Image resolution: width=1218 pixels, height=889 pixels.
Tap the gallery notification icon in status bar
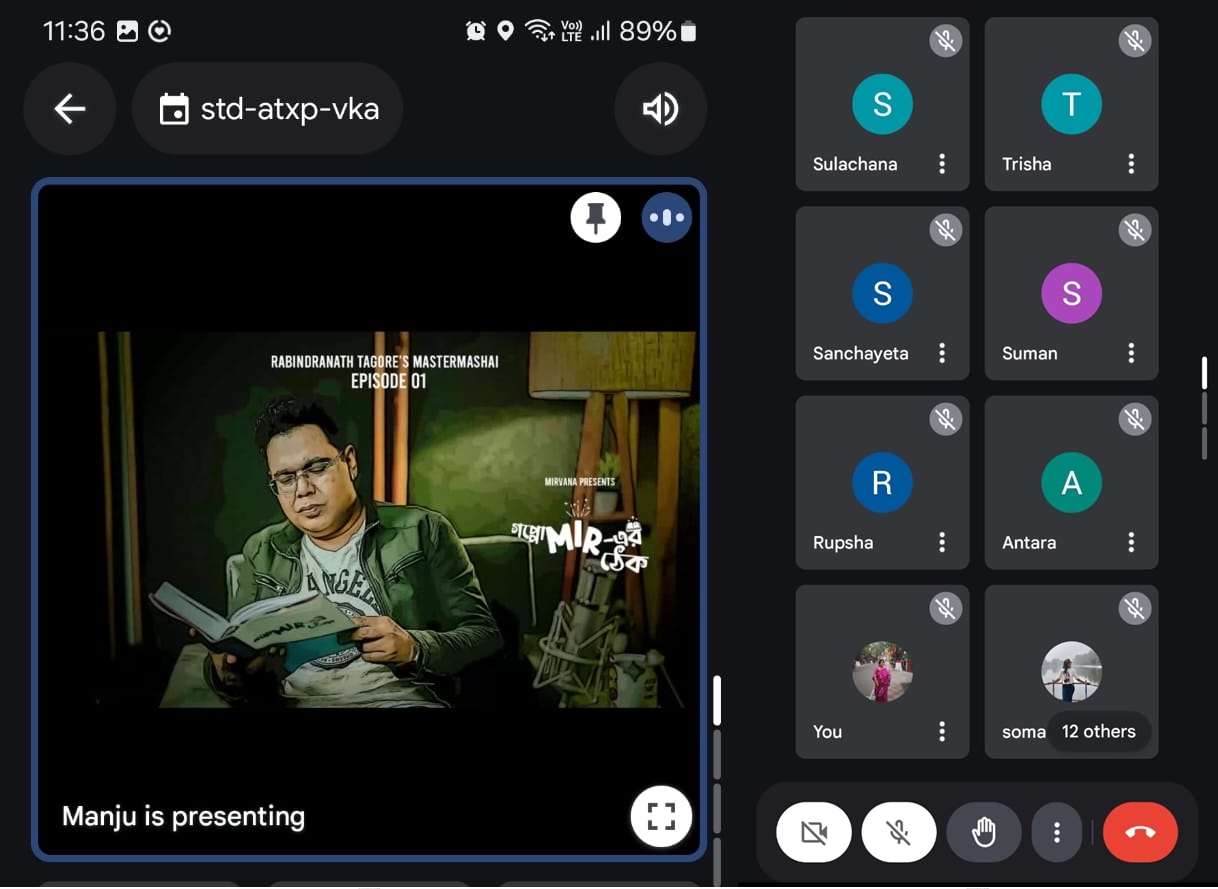click(x=127, y=31)
